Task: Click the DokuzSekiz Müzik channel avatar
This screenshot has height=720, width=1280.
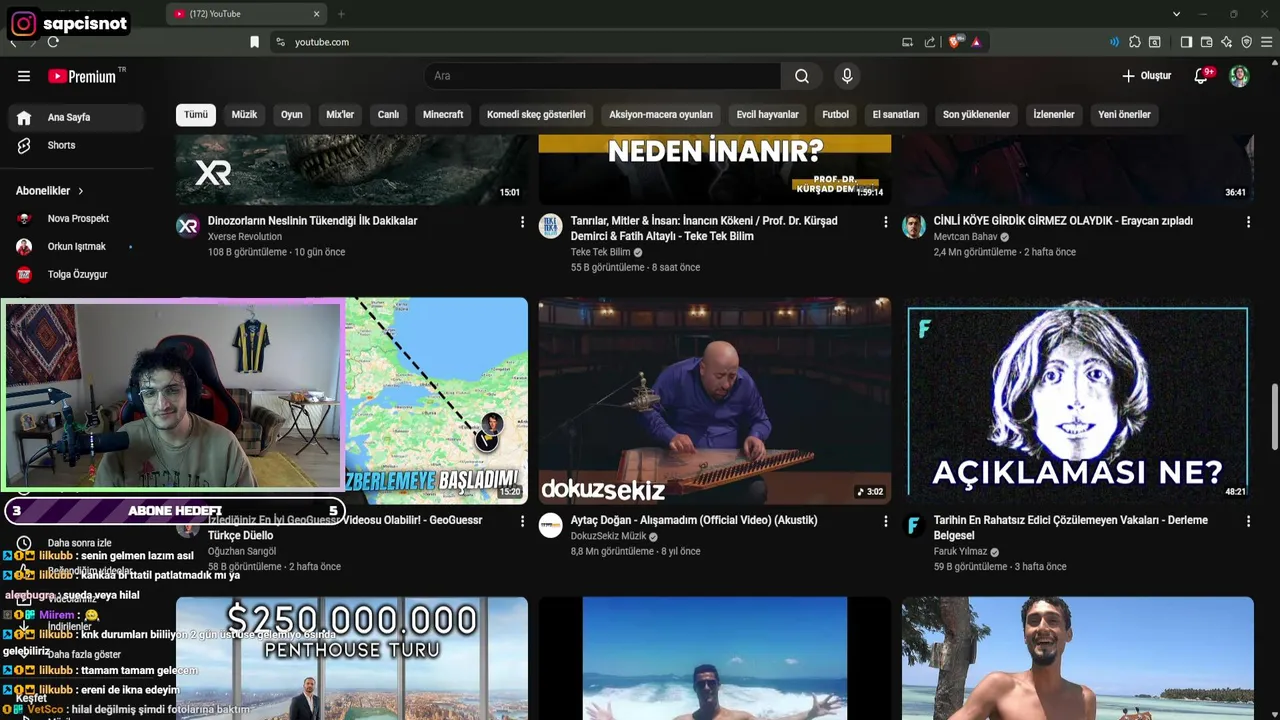Action: coord(550,525)
